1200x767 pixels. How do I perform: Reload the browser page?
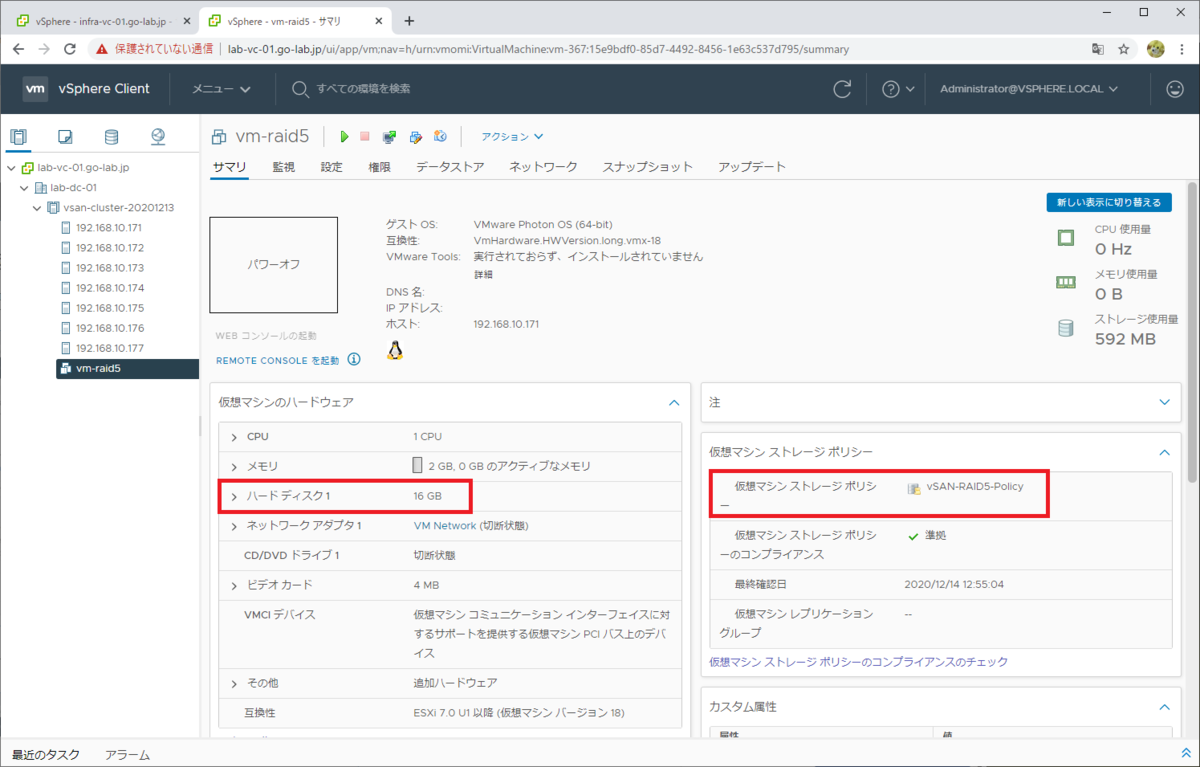(70, 48)
